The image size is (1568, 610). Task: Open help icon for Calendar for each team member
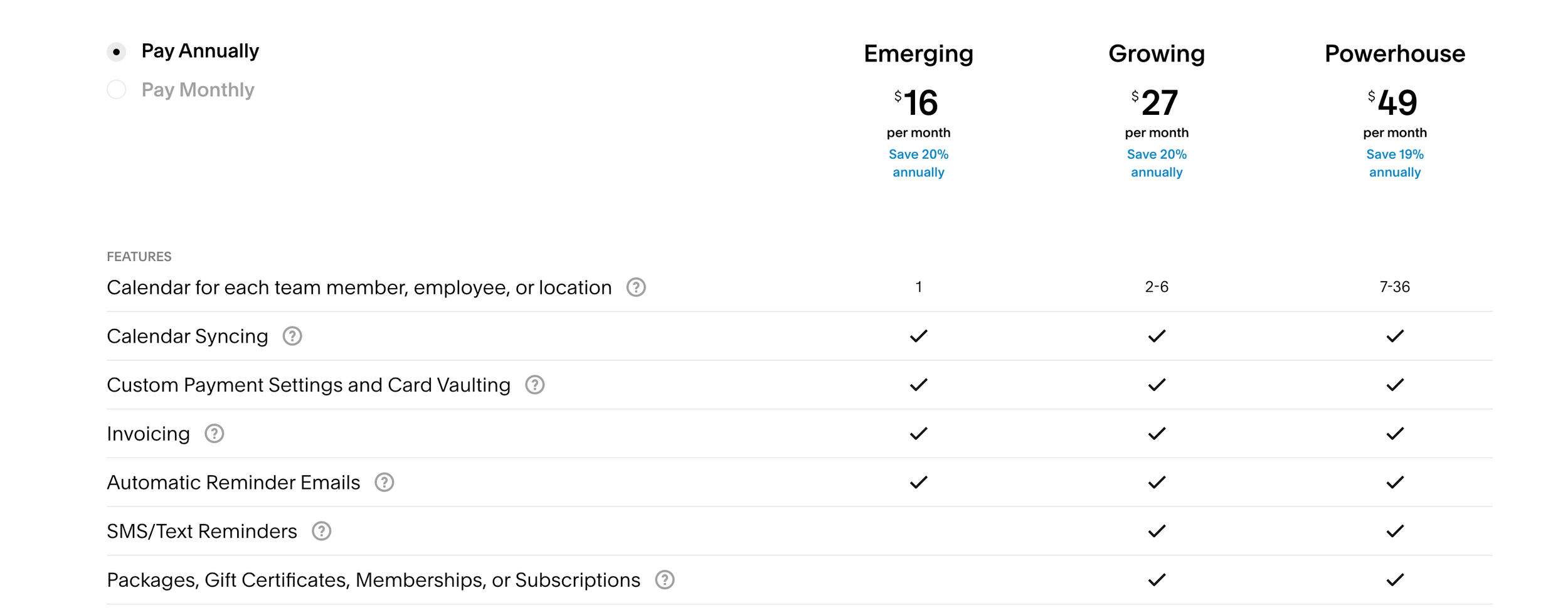pyautogui.click(x=636, y=287)
